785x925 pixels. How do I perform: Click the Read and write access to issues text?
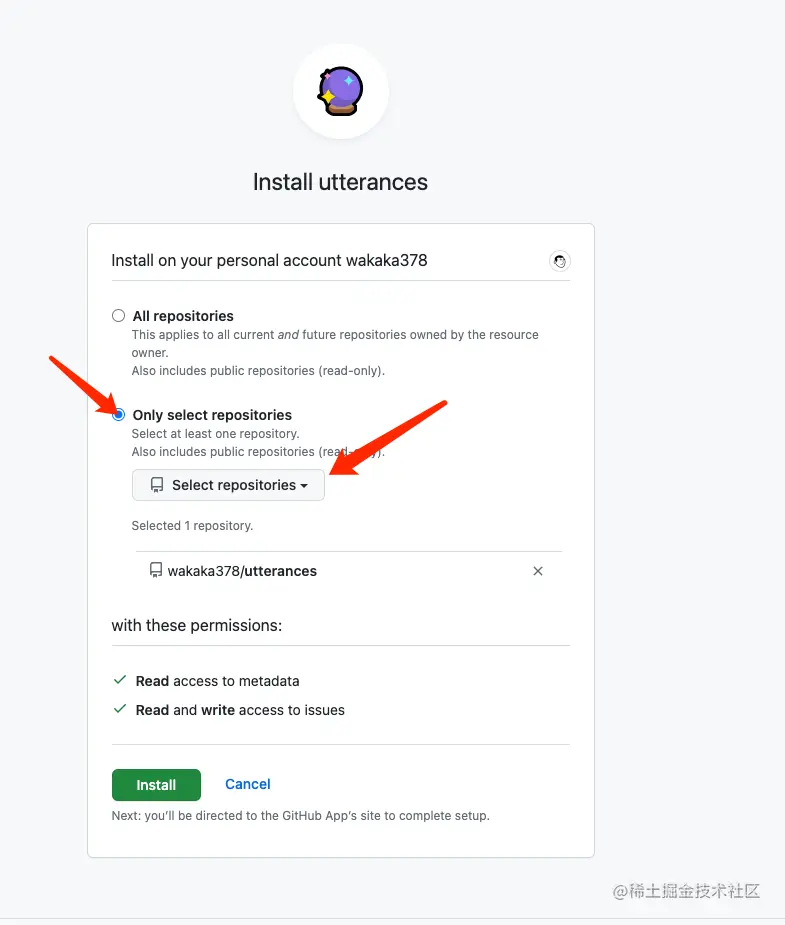[x=240, y=710]
